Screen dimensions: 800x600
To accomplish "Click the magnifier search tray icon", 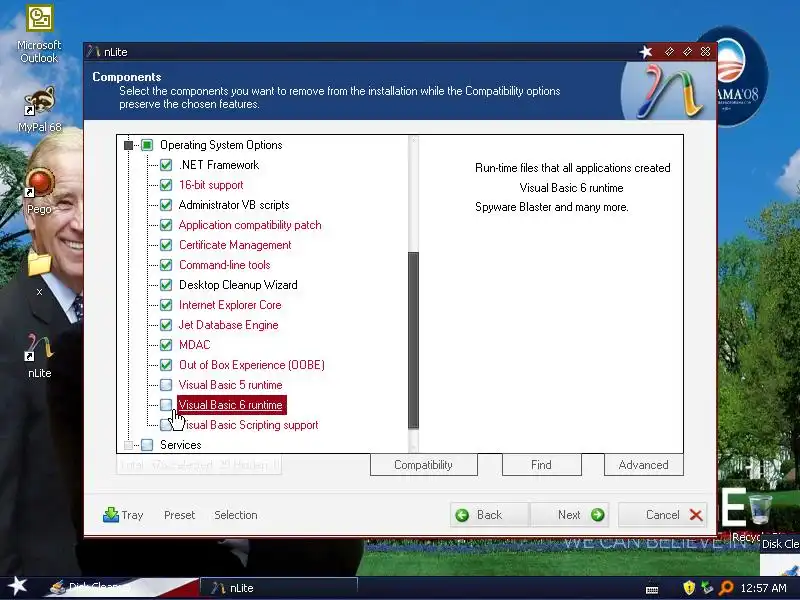I will 726,588.
